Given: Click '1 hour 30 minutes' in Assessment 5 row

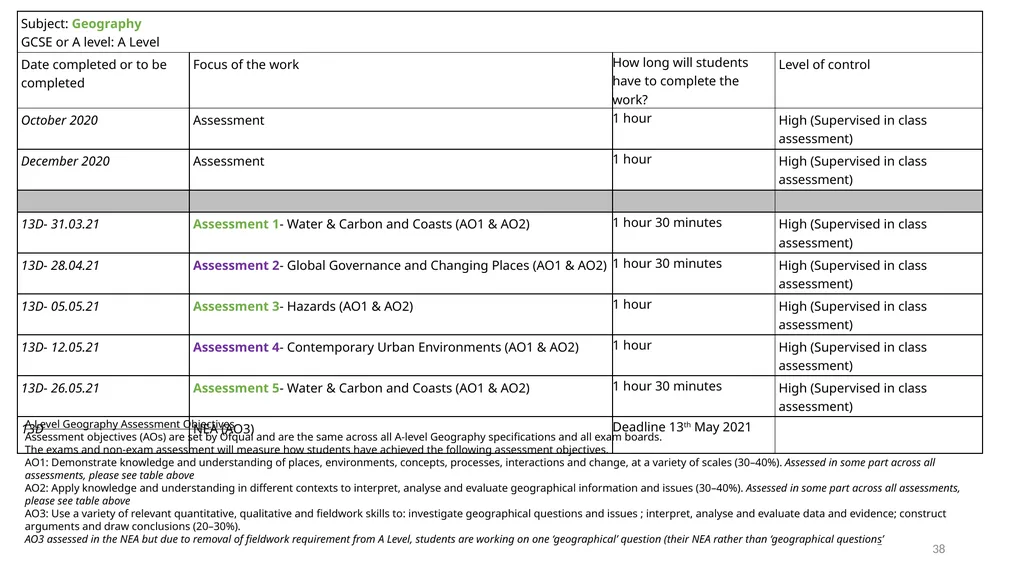Looking at the screenshot, I should (667, 386).
